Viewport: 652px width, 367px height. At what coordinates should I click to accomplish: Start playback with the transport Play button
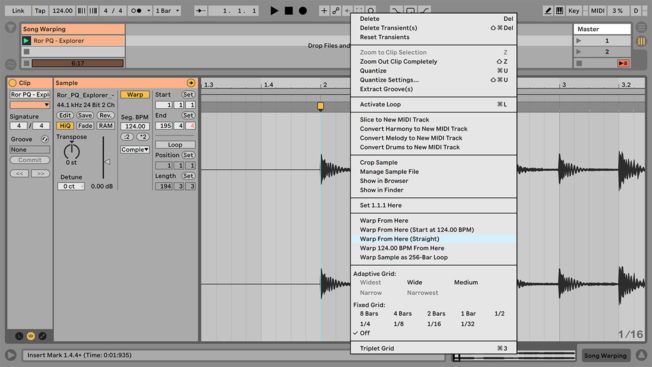274,11
